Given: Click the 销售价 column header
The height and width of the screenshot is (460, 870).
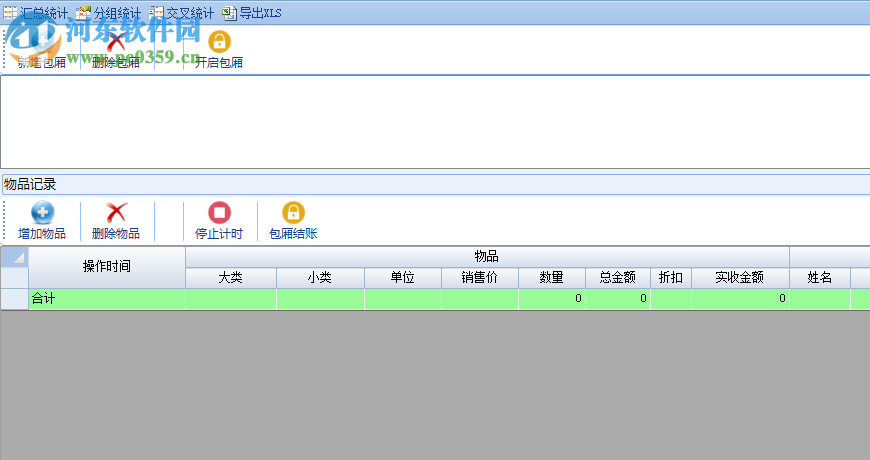Looking at the screenshot, I should pyautogui.click(x=480, y=277).
